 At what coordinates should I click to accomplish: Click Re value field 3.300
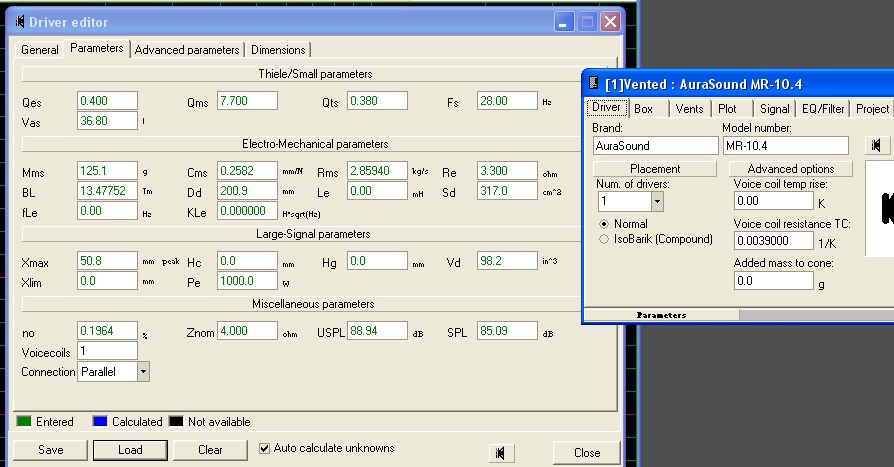coord(507,170)
